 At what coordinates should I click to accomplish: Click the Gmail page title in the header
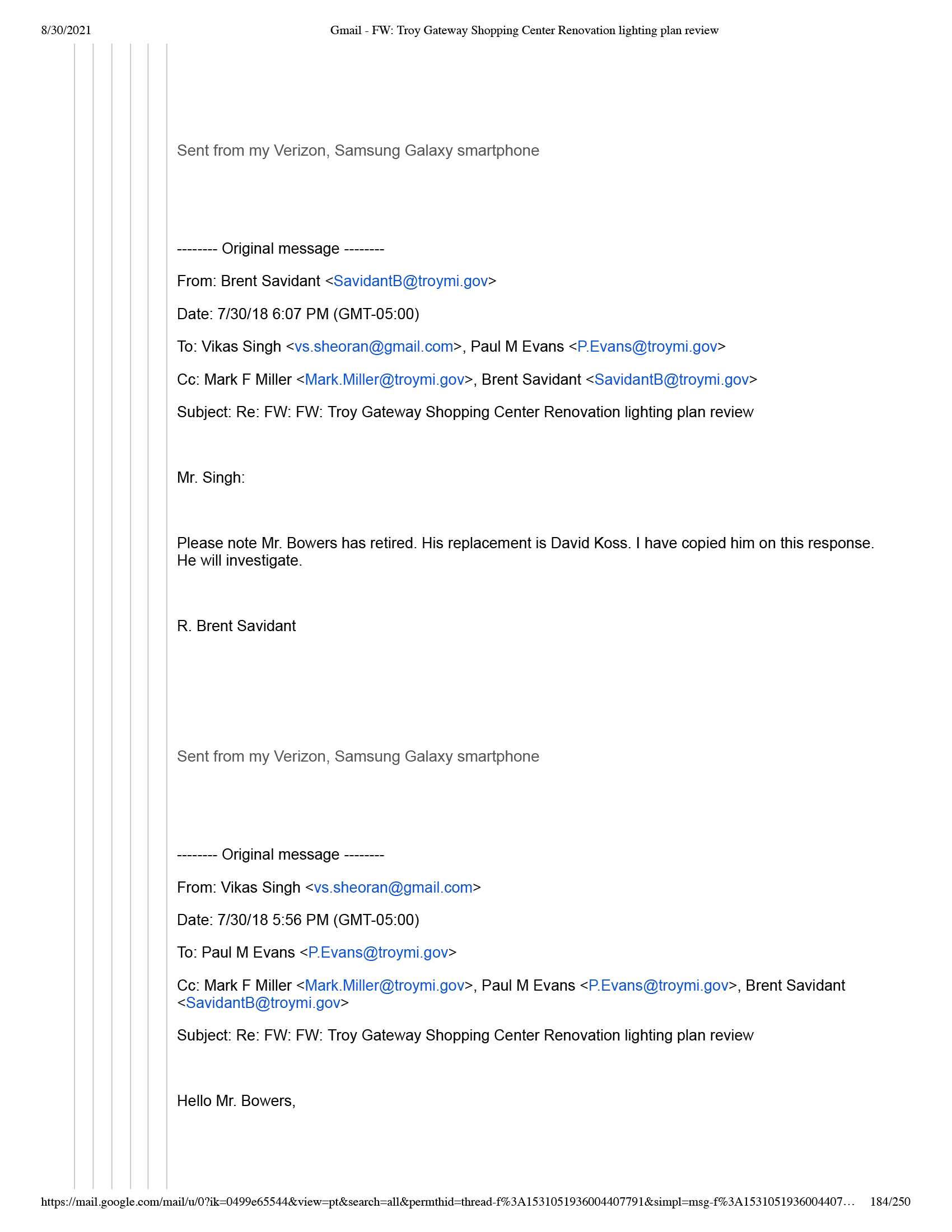[524, 30]
